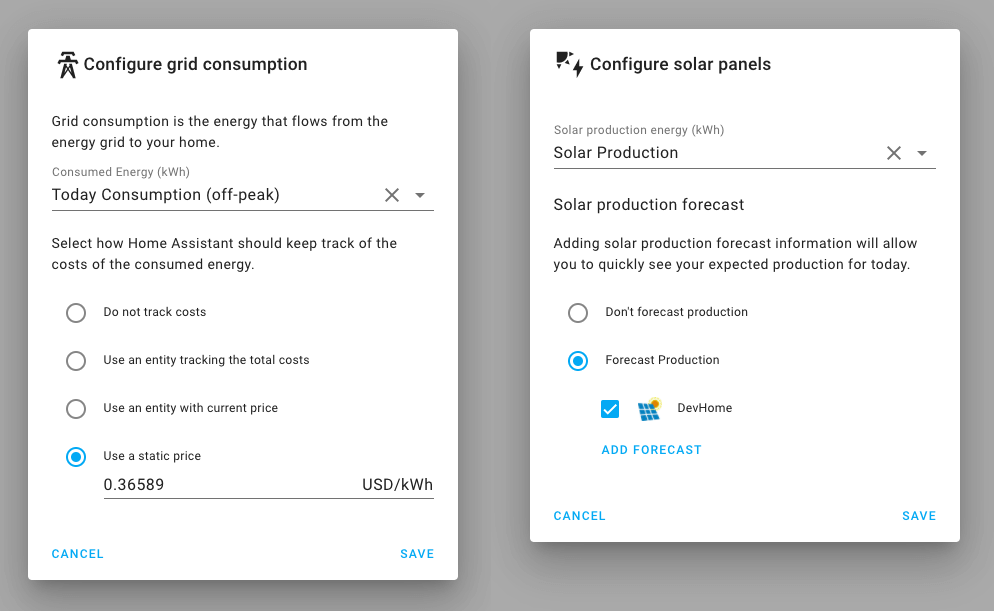
Task: Clear the Solar Production entity field
Action: tap(894, 153)
